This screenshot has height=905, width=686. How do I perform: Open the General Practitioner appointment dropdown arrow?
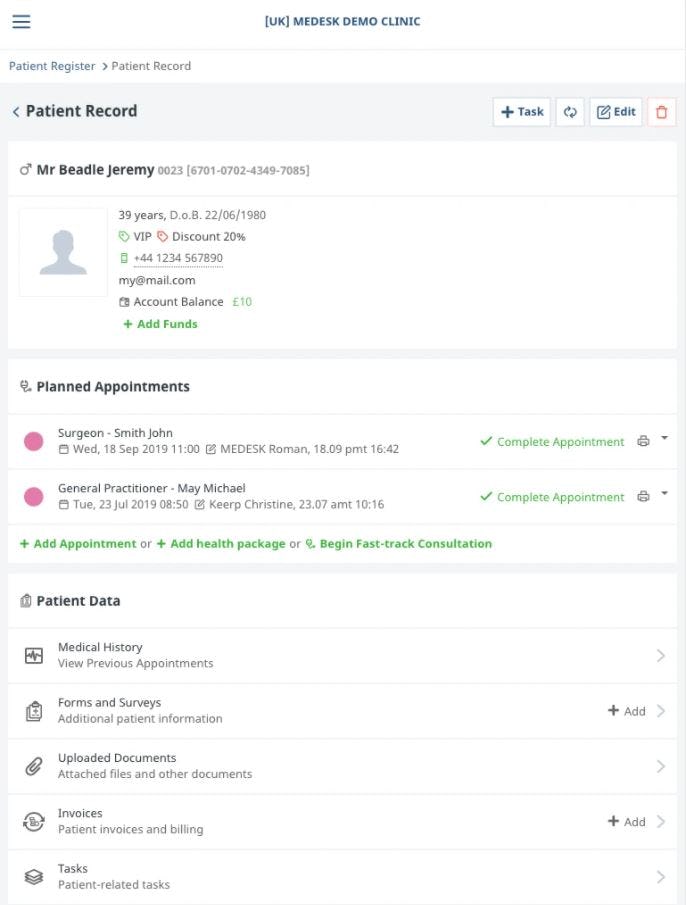662,493
